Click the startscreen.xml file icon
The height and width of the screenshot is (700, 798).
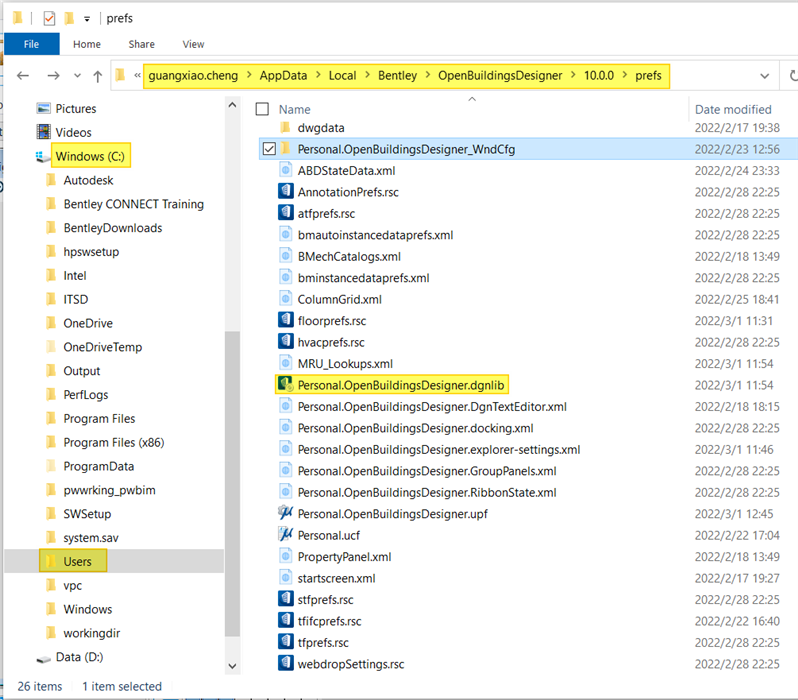coord(286,577)
